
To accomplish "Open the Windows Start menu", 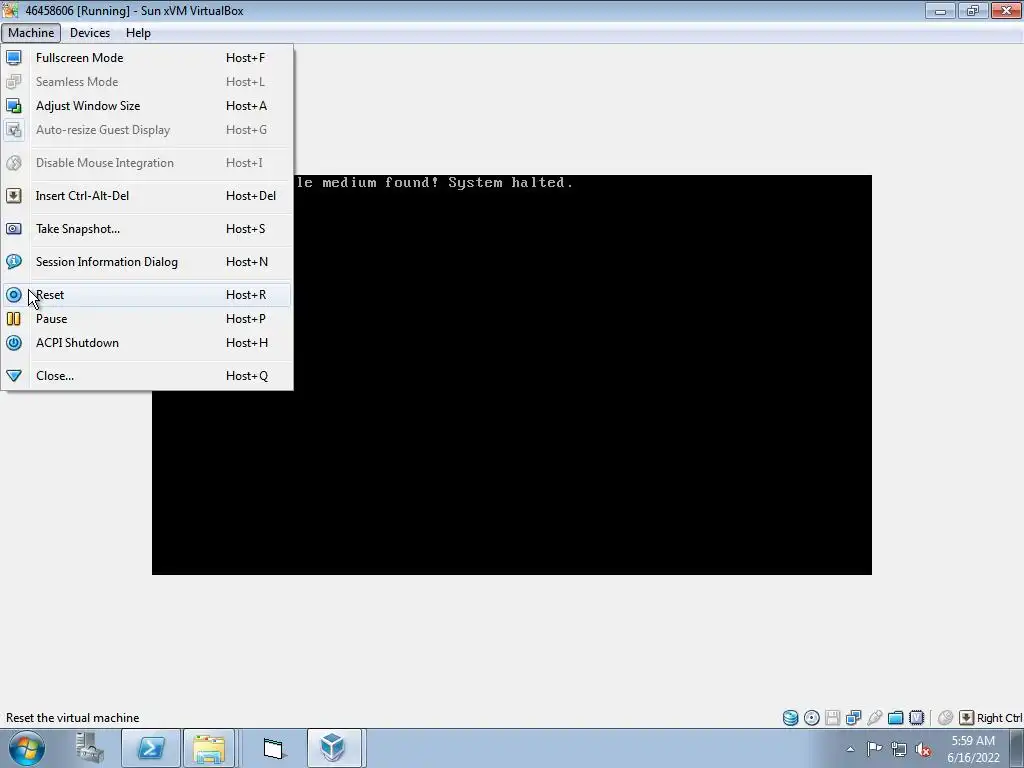I will pyautogui.click(x=27, y=748).
